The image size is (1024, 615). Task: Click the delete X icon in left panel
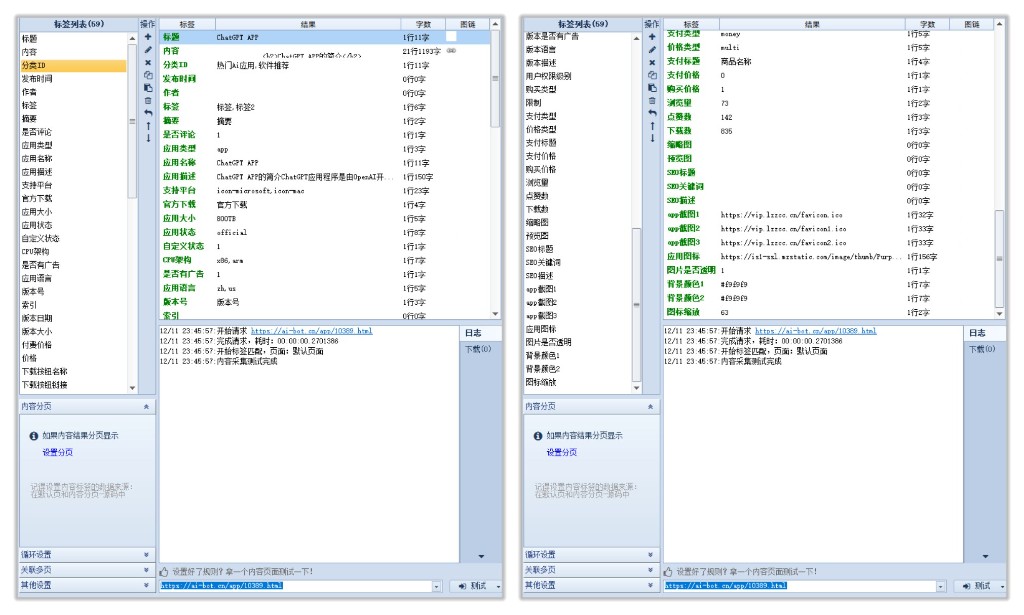148,62
